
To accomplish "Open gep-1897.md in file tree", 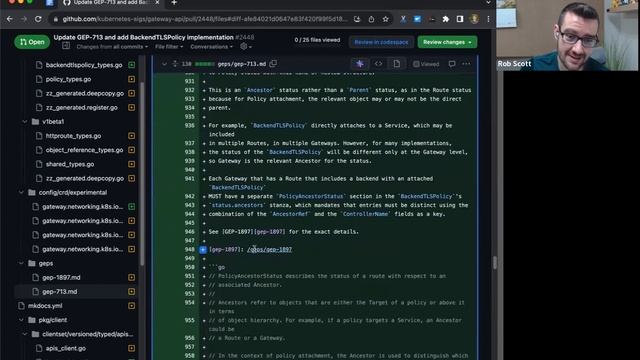I will (x=61, y=278).
